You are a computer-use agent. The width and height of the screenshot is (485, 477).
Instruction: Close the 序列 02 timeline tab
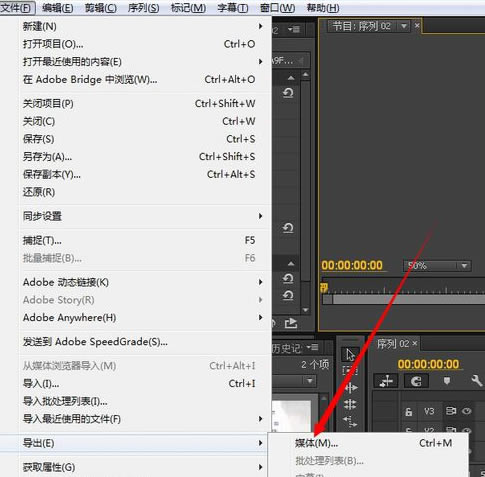pos(414,343)
